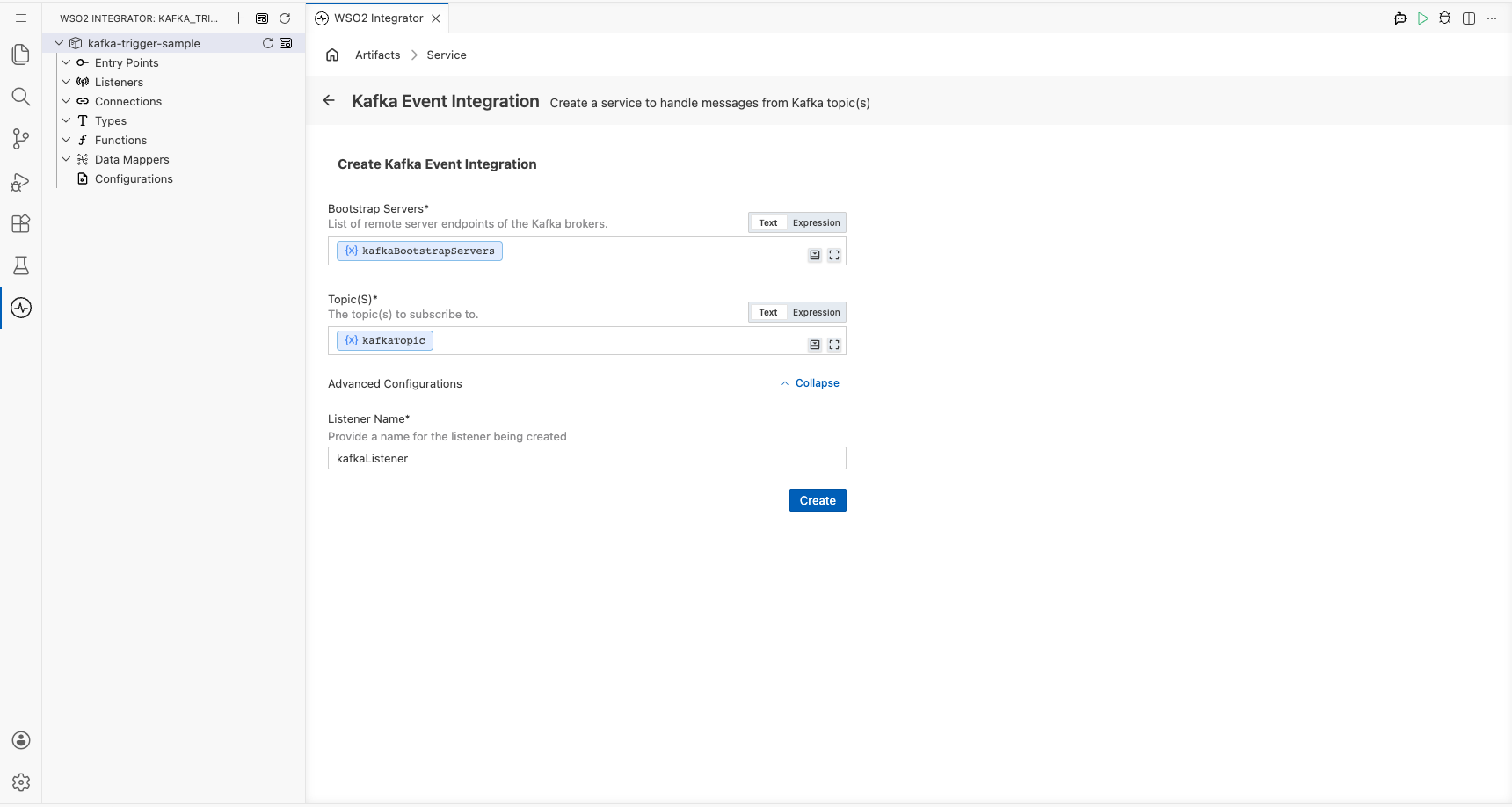Open the chat assistant icon in title bar
Viewport: 1512px width, 807px height.
pyautogui.click(x=1400, y=18)
